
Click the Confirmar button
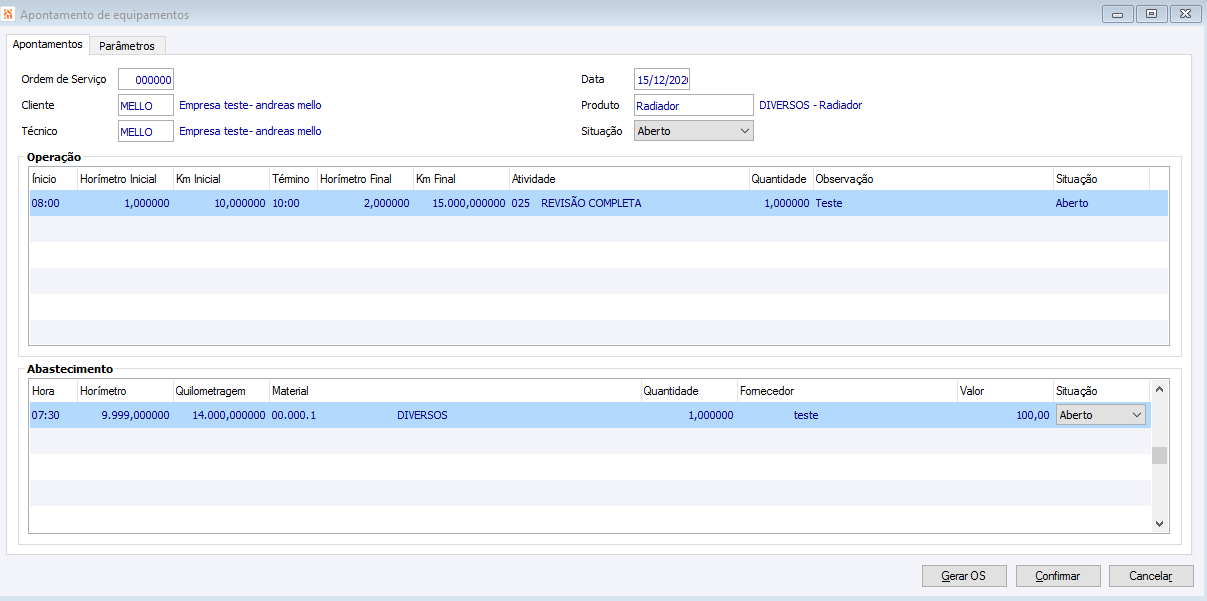tap(1058, 576)
